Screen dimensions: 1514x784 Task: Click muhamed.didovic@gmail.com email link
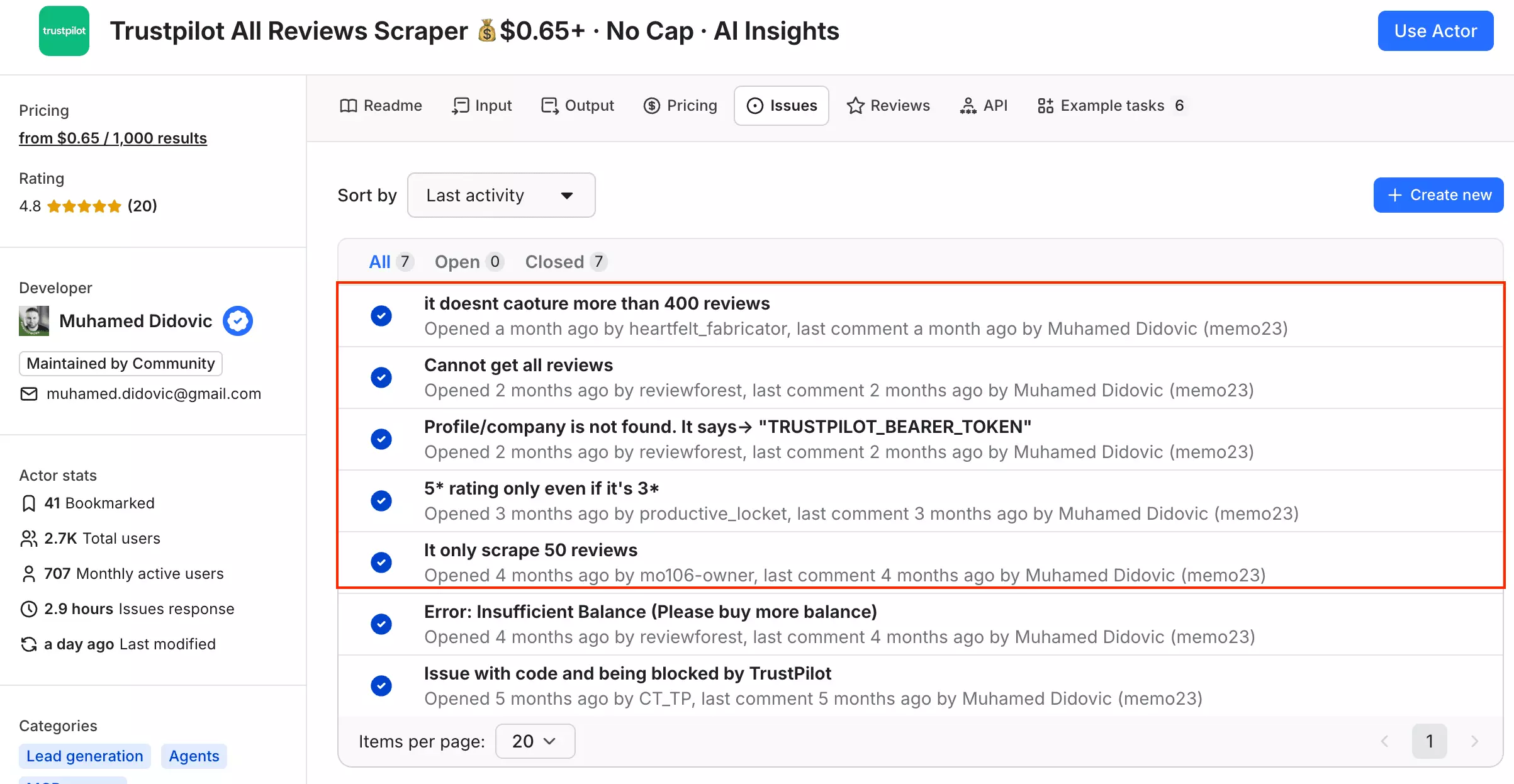click(154, 394)
